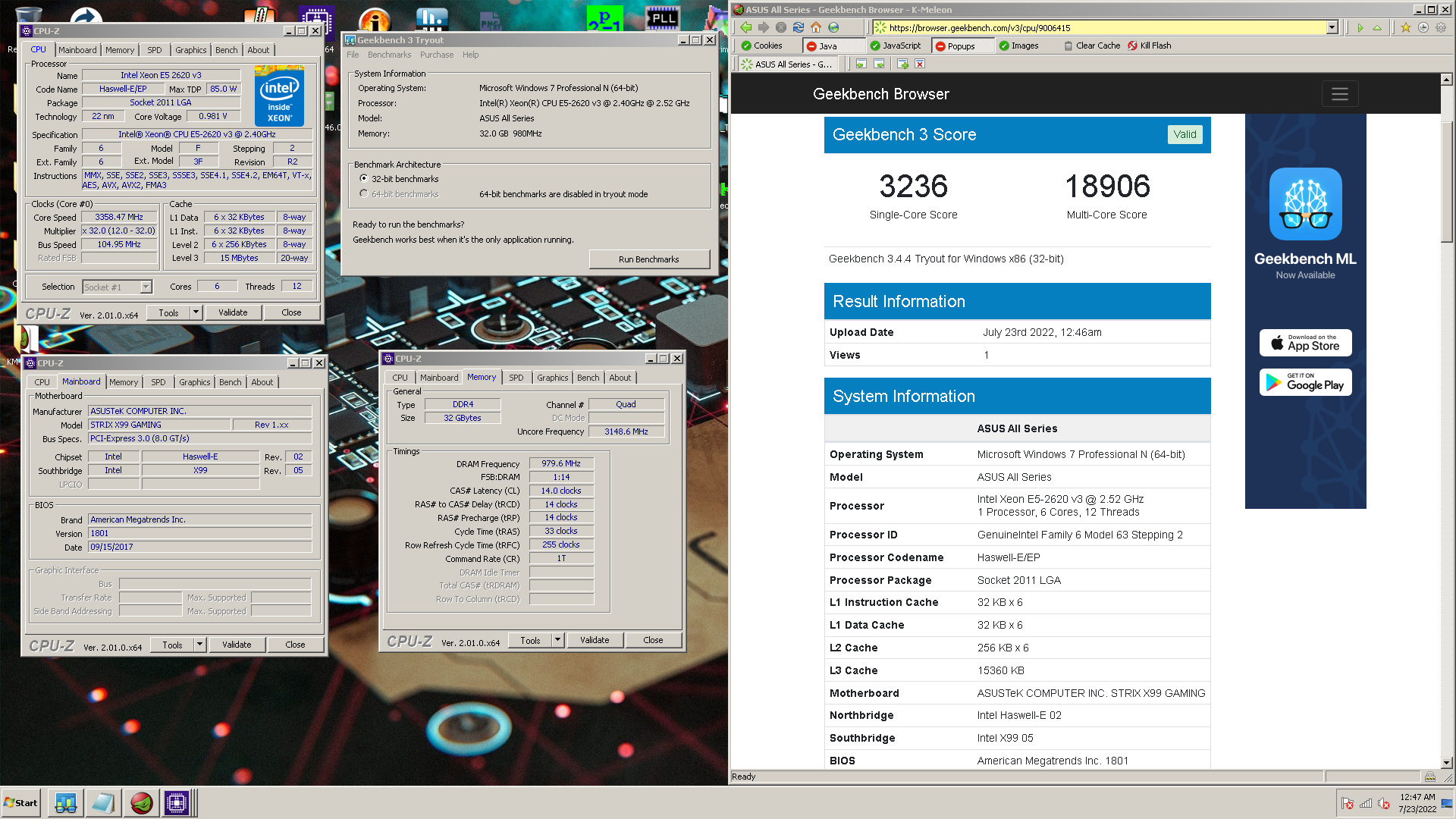Click Geekbench ML app icon in ad
The width and height of the screenshot is (1456, 819).
1305,204
